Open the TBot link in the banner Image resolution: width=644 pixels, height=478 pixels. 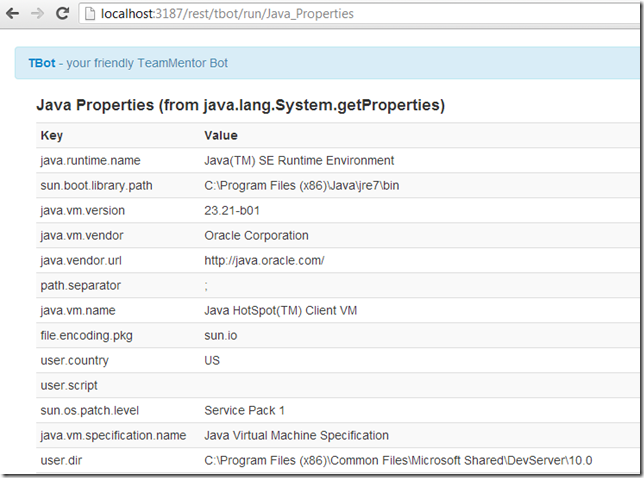tap(42, 63)
